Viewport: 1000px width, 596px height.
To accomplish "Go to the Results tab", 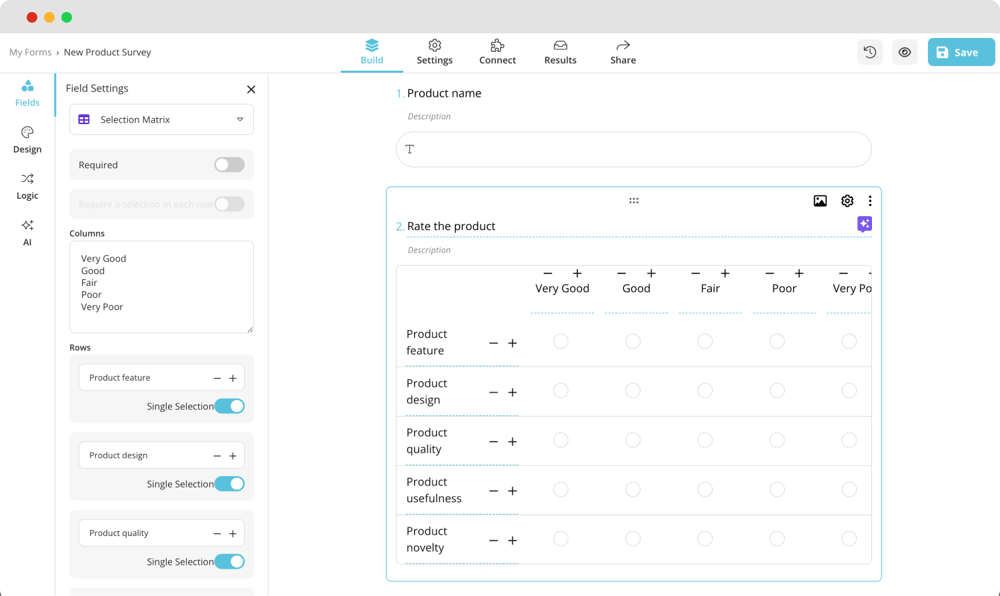I will (x=560, y=52).
